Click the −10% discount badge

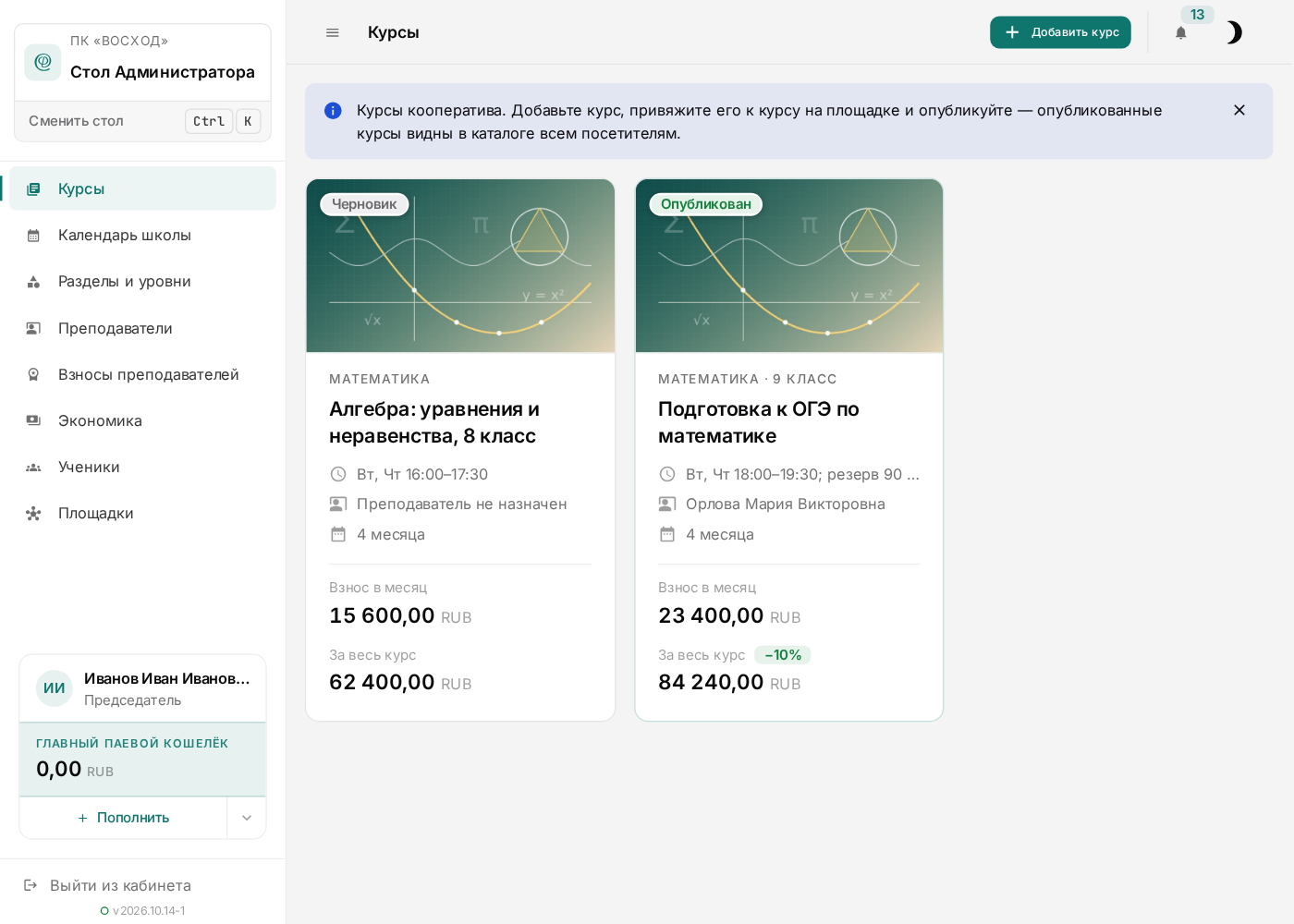783,655
